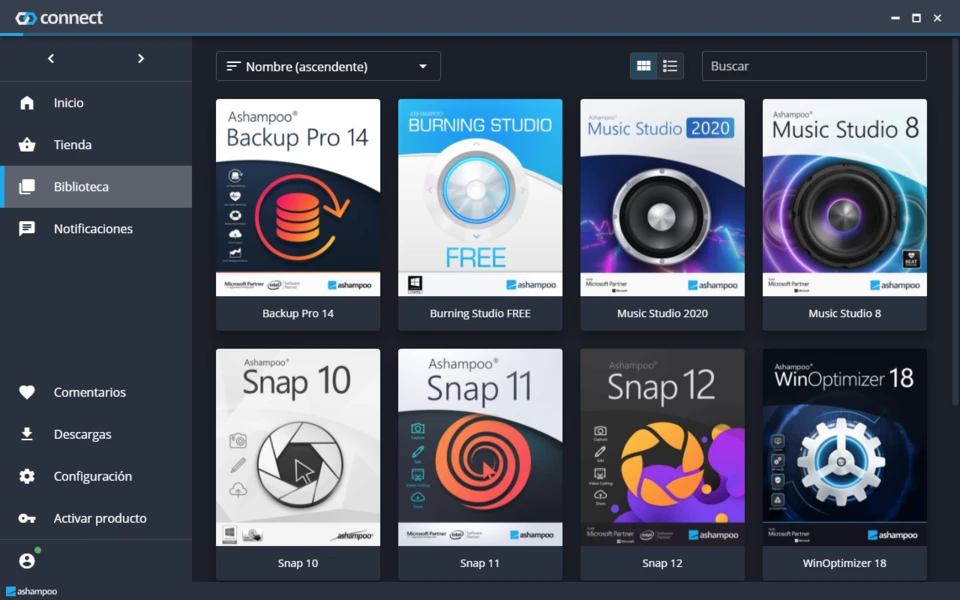Open the user account profile icon

point(27,560)
